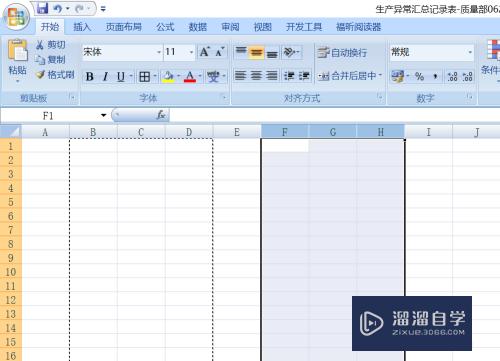500x361 pixels.
Task: Open the font settings dialog launcher
Action: point(224,97)
